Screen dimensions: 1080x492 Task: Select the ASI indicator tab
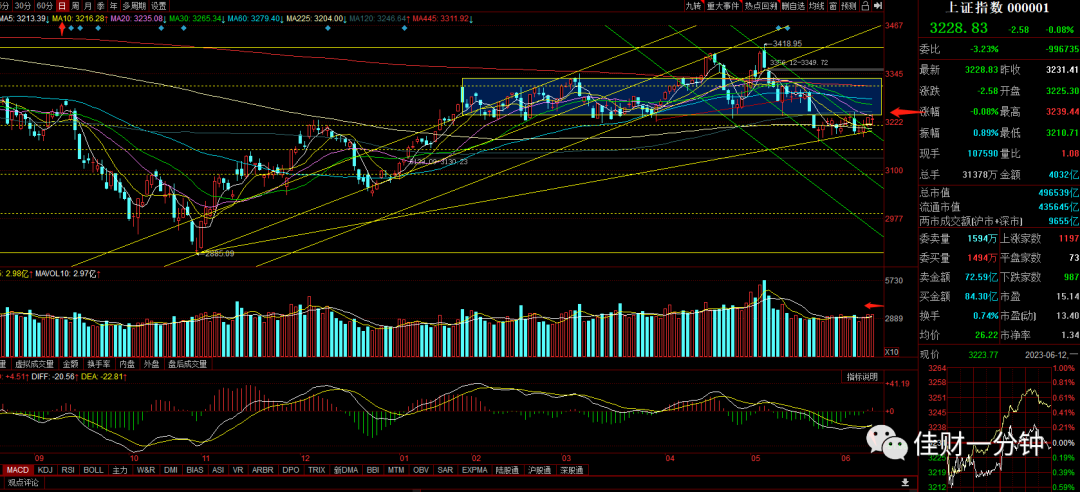[218, 470]
